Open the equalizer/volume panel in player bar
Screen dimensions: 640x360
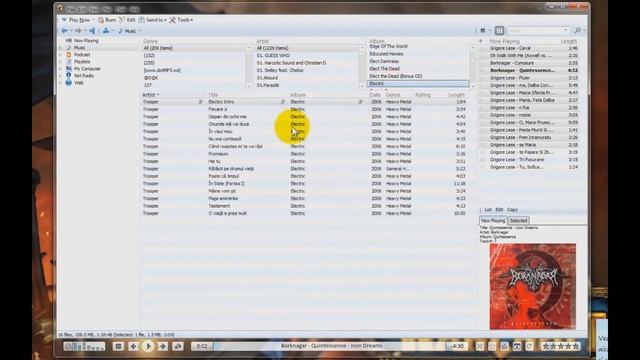84,347
